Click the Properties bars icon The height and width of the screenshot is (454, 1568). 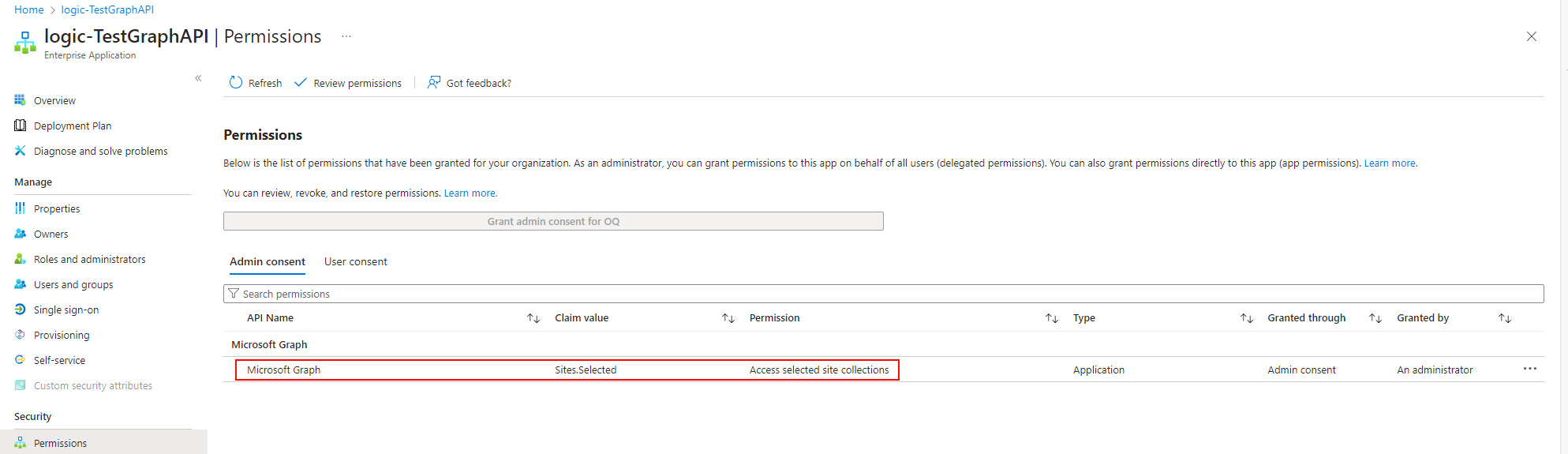tap(21, 208)
